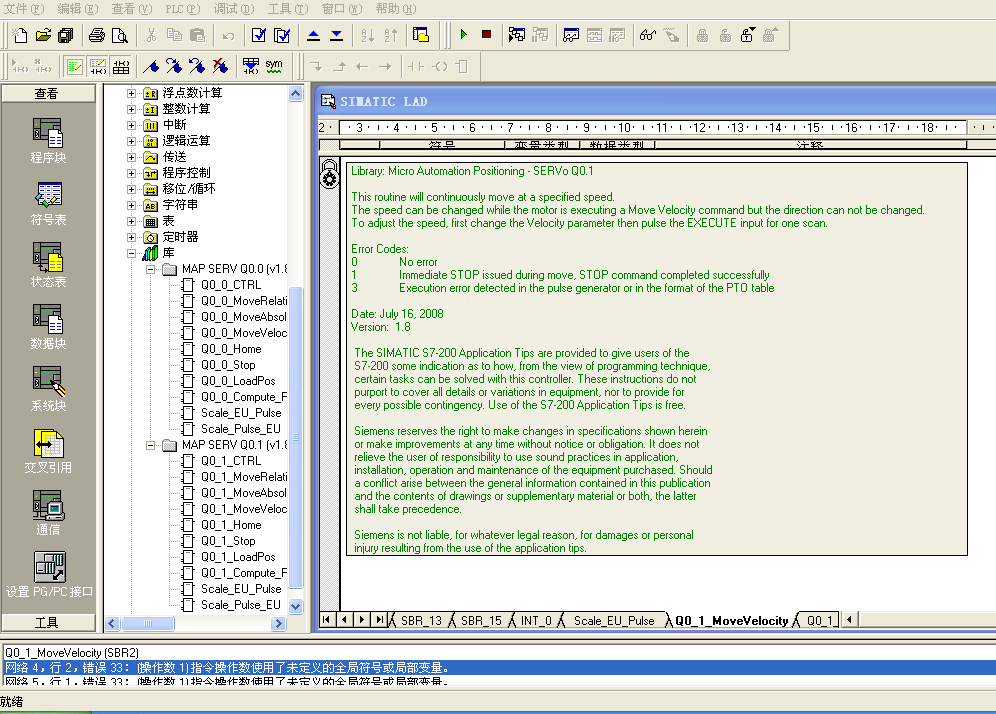Open 通信 in the navigation bar
Viewport: 996px width, 714px height.
pyautogui.click(x=48, y=513)
